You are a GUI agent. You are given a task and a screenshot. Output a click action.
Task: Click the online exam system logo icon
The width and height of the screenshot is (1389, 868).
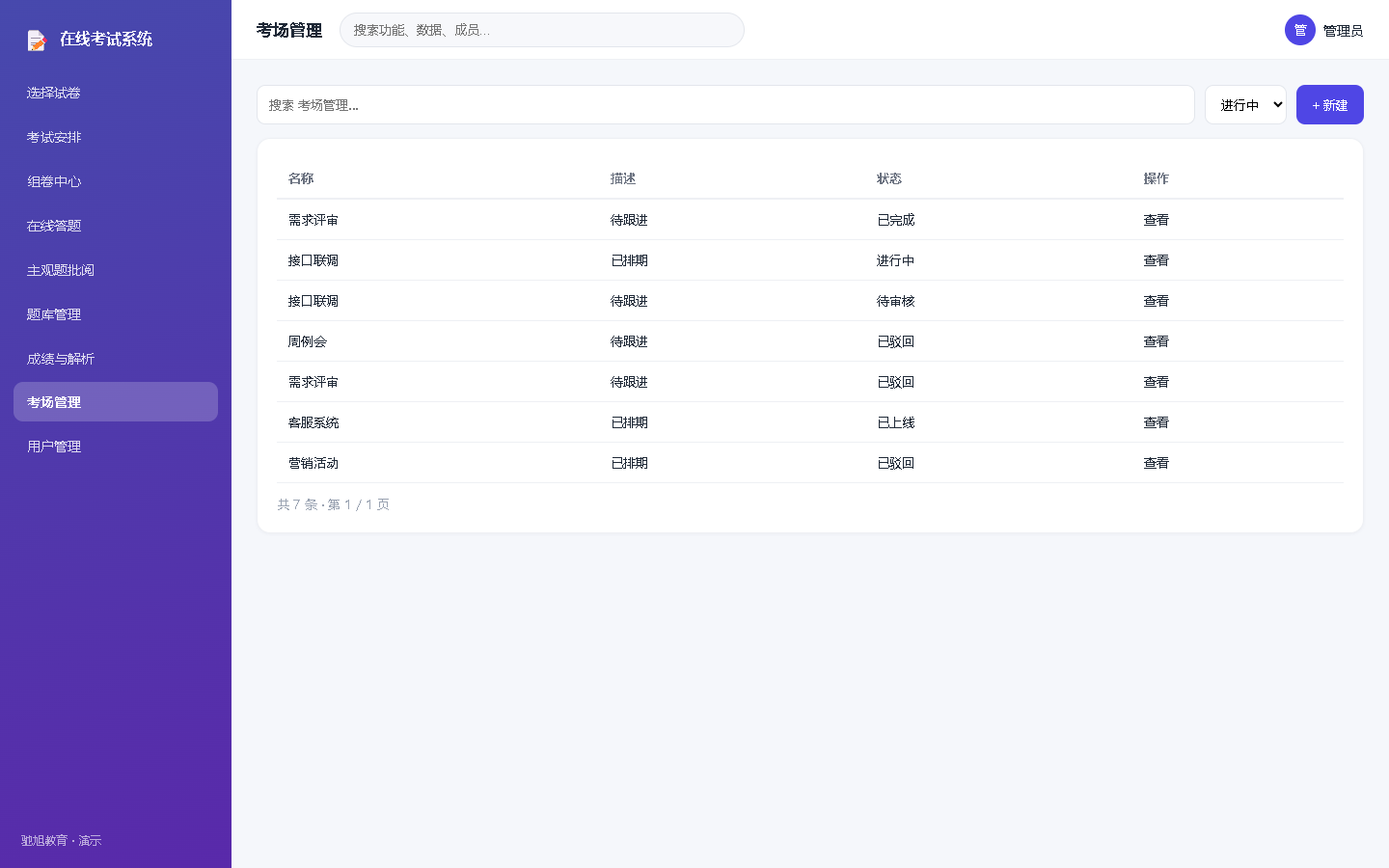tap(37, 40)
